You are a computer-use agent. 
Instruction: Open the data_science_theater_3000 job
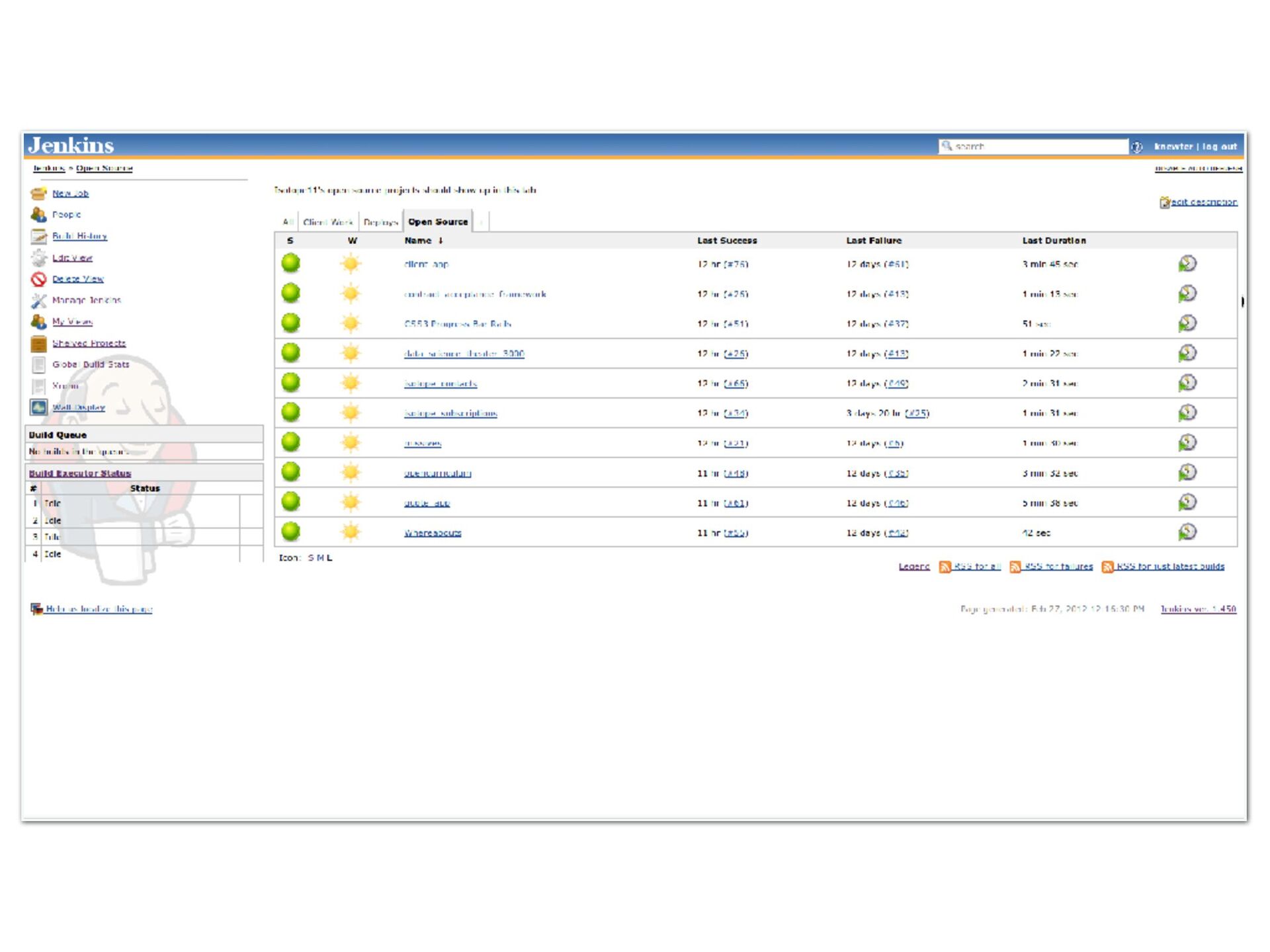point(464,354)
